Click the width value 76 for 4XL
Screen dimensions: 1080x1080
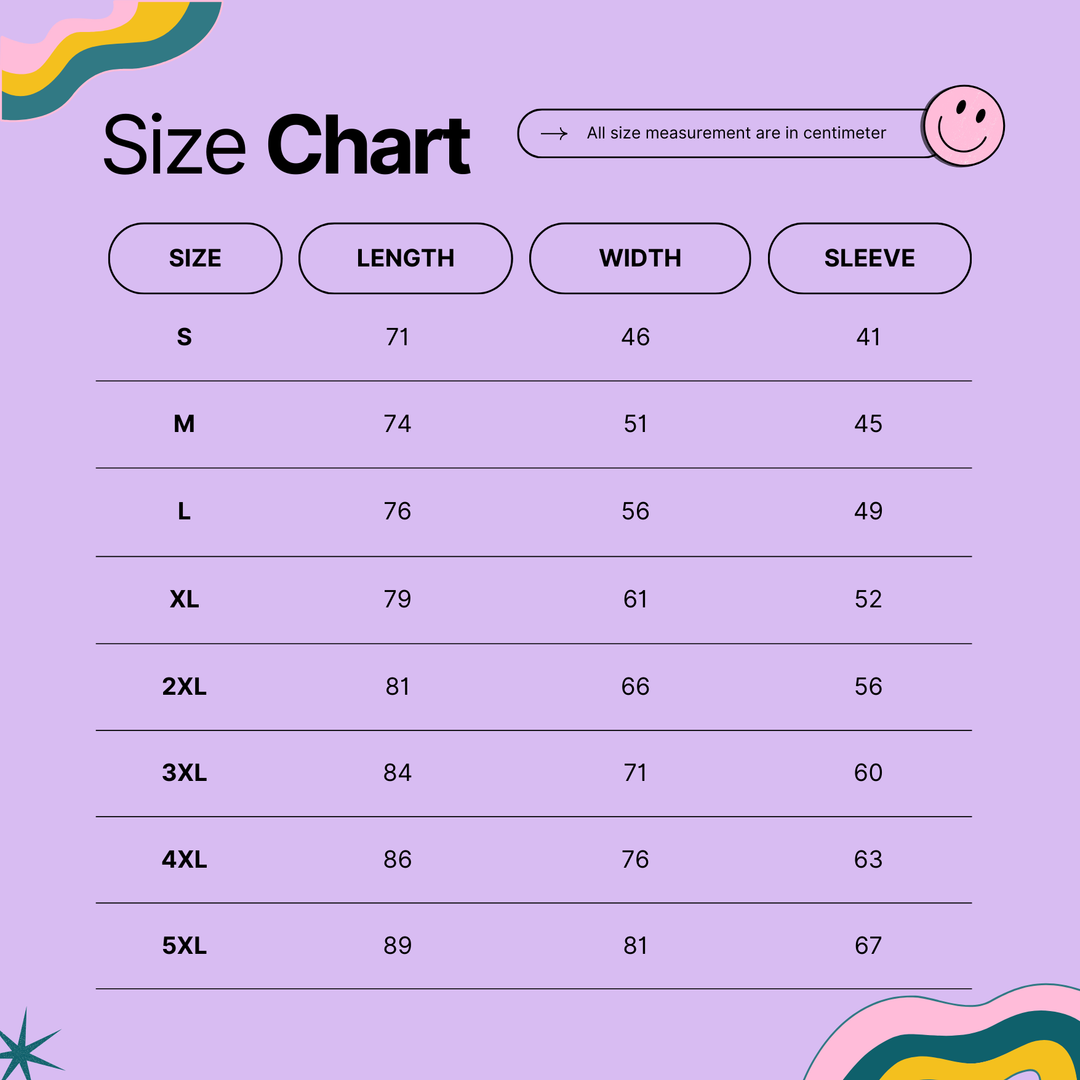tap(635, 859)
